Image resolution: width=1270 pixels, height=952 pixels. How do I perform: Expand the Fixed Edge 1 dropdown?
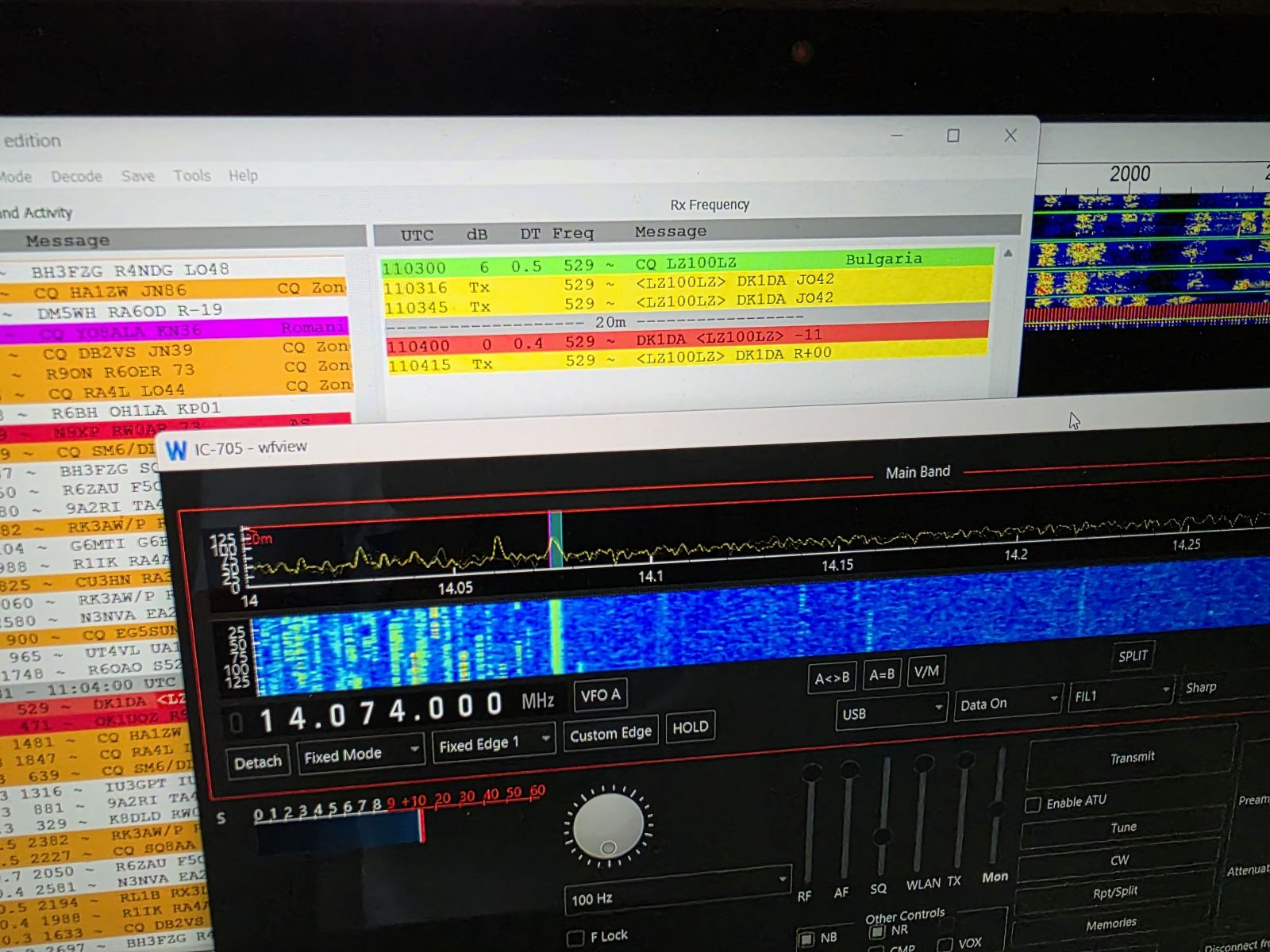494,743
